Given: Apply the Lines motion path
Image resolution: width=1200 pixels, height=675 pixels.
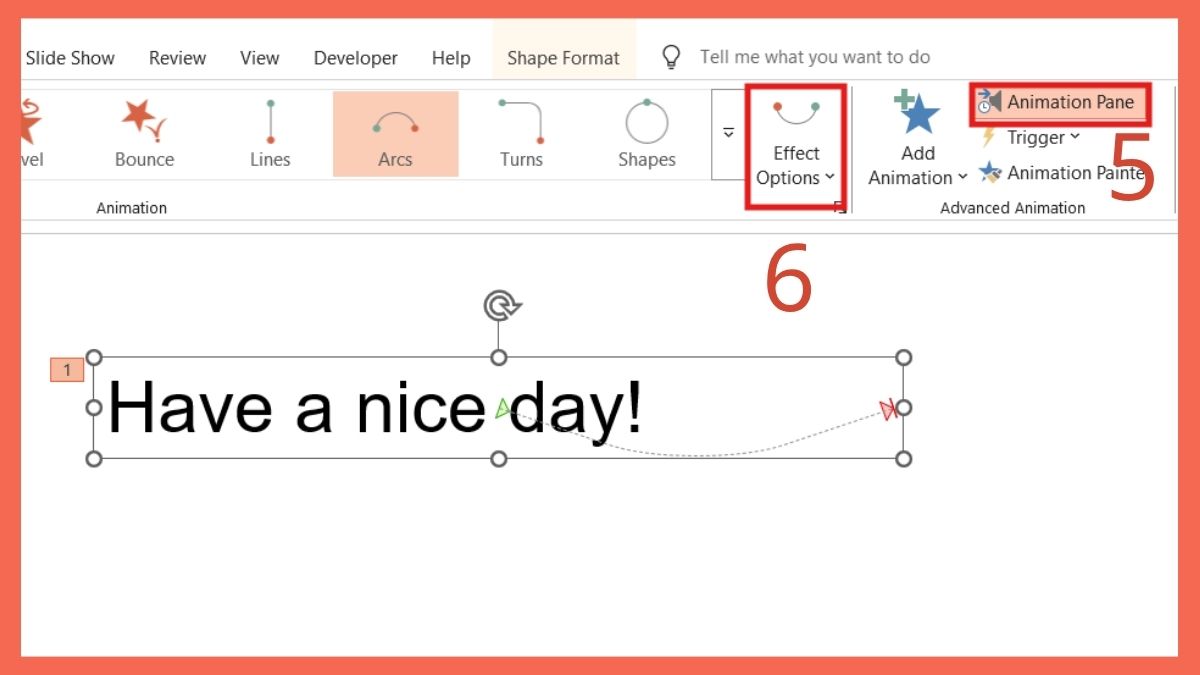Looking at the screenshot, I should pyautogui.click(x=270, y=133).
